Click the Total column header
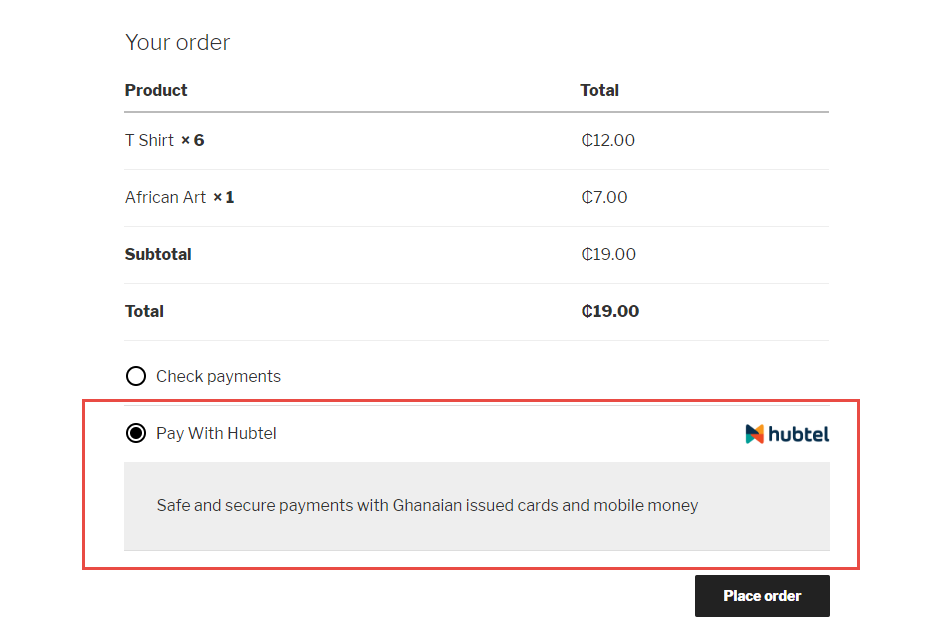Viewport: 945px width, 633px height. 599,90
